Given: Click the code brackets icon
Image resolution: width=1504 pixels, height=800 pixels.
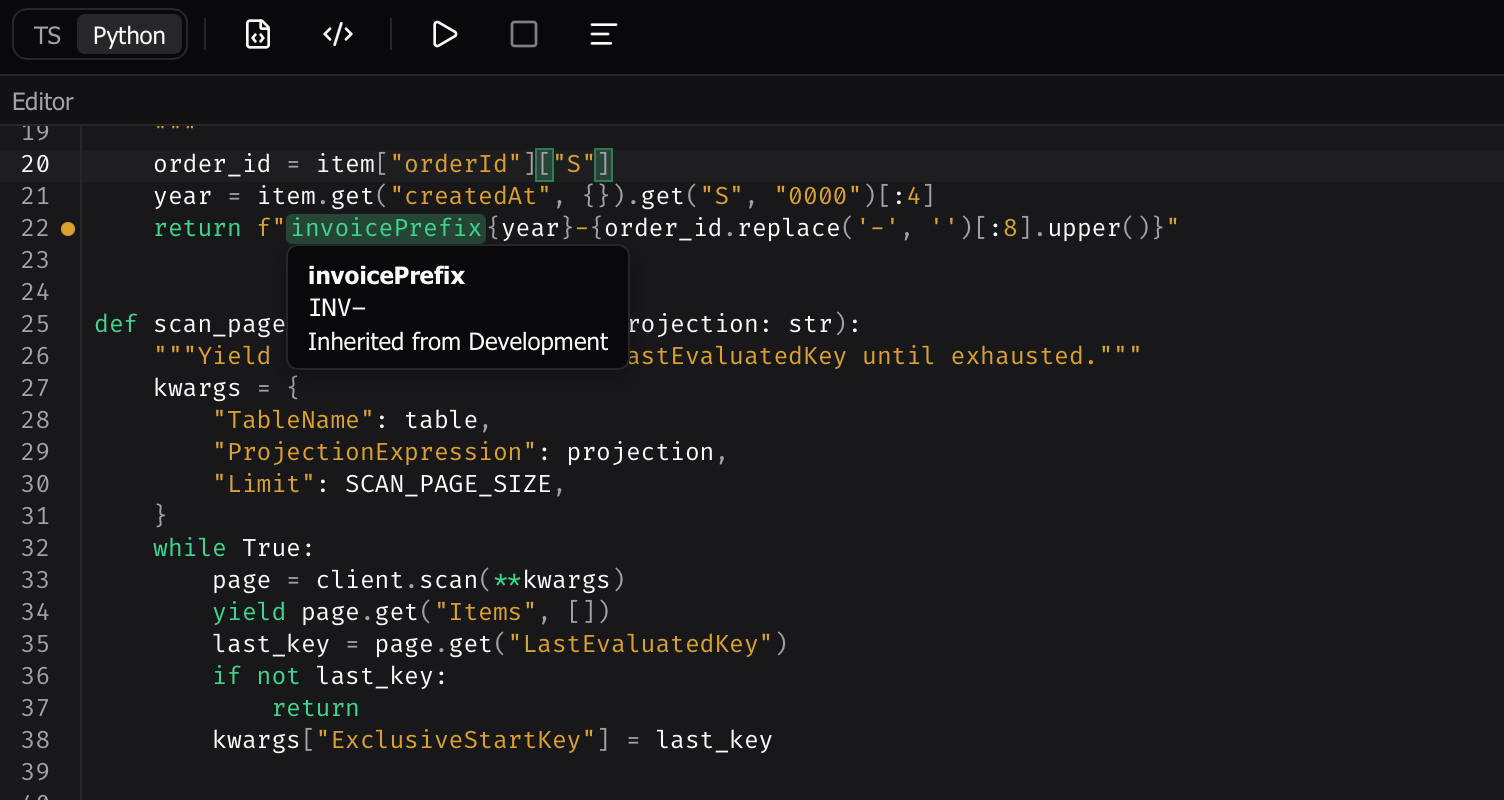Looking at the screenshot, I should pyautogui.click(x=338, y=35).
